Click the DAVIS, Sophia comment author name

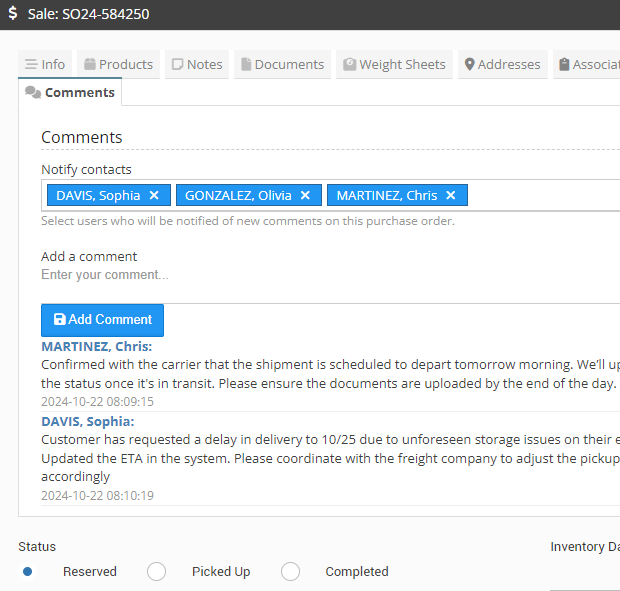coord(88,421)
